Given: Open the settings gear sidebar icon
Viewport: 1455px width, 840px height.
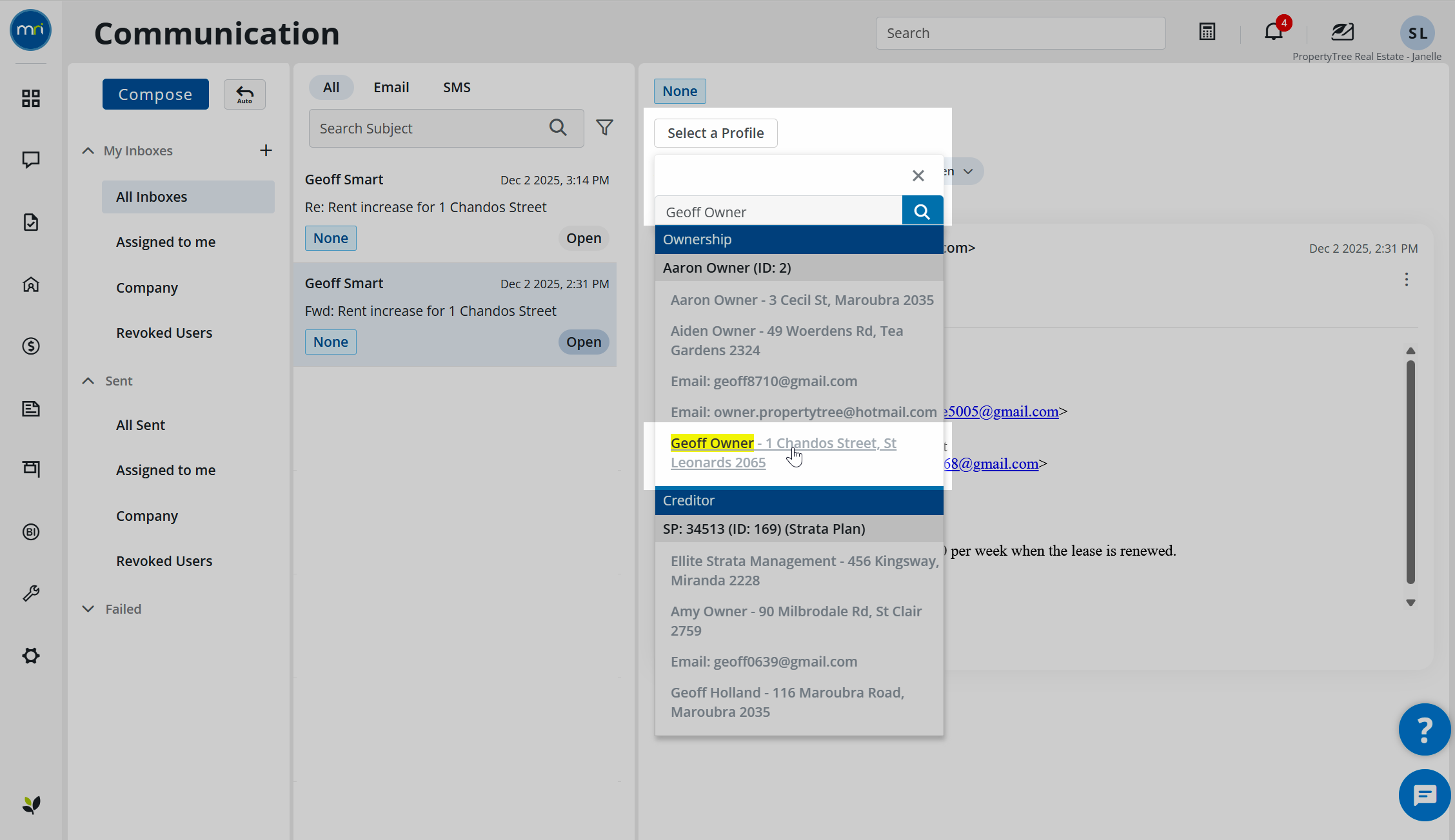Looking at the screenshot, I should click(31, 656).
